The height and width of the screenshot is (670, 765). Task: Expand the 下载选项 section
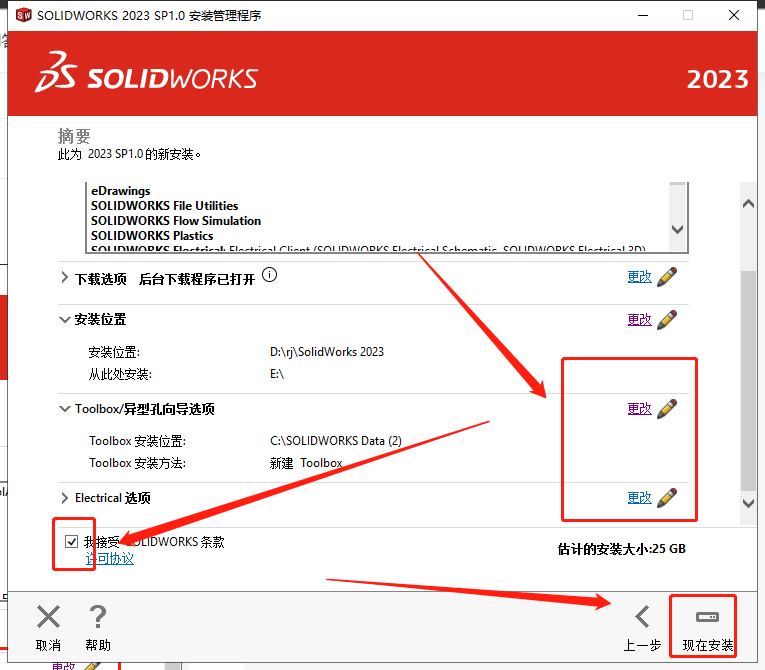(x=64, y=278)
